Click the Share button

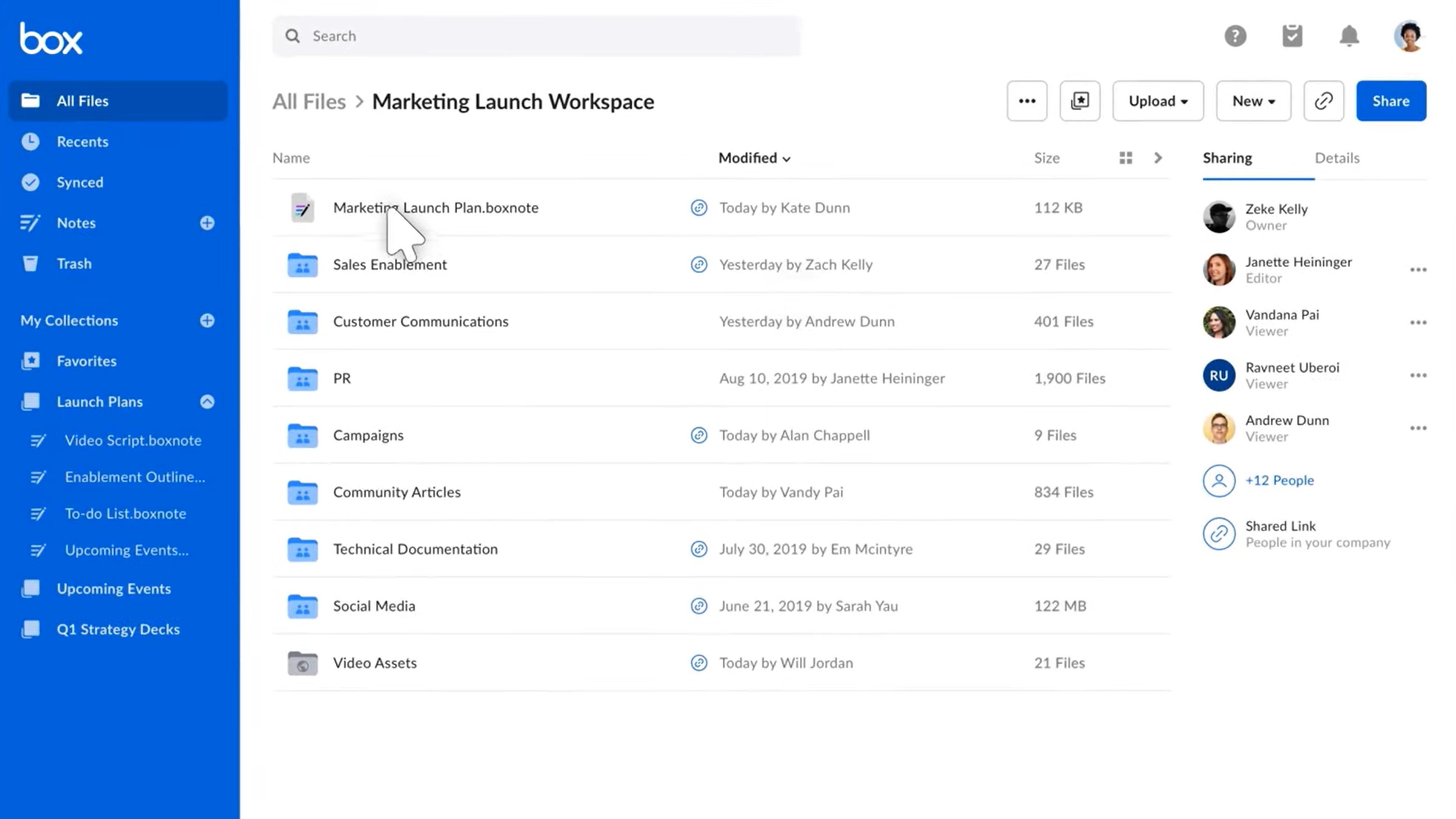[1391, 100]
